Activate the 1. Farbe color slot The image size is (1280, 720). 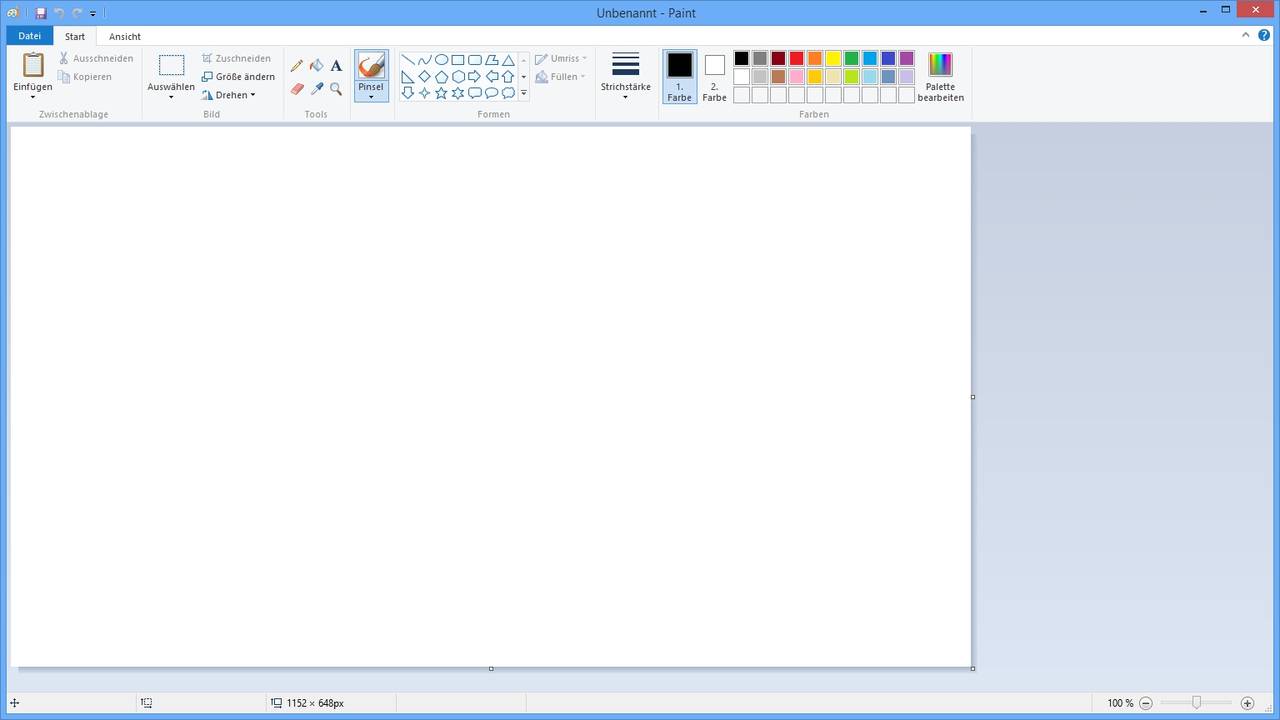680,77
